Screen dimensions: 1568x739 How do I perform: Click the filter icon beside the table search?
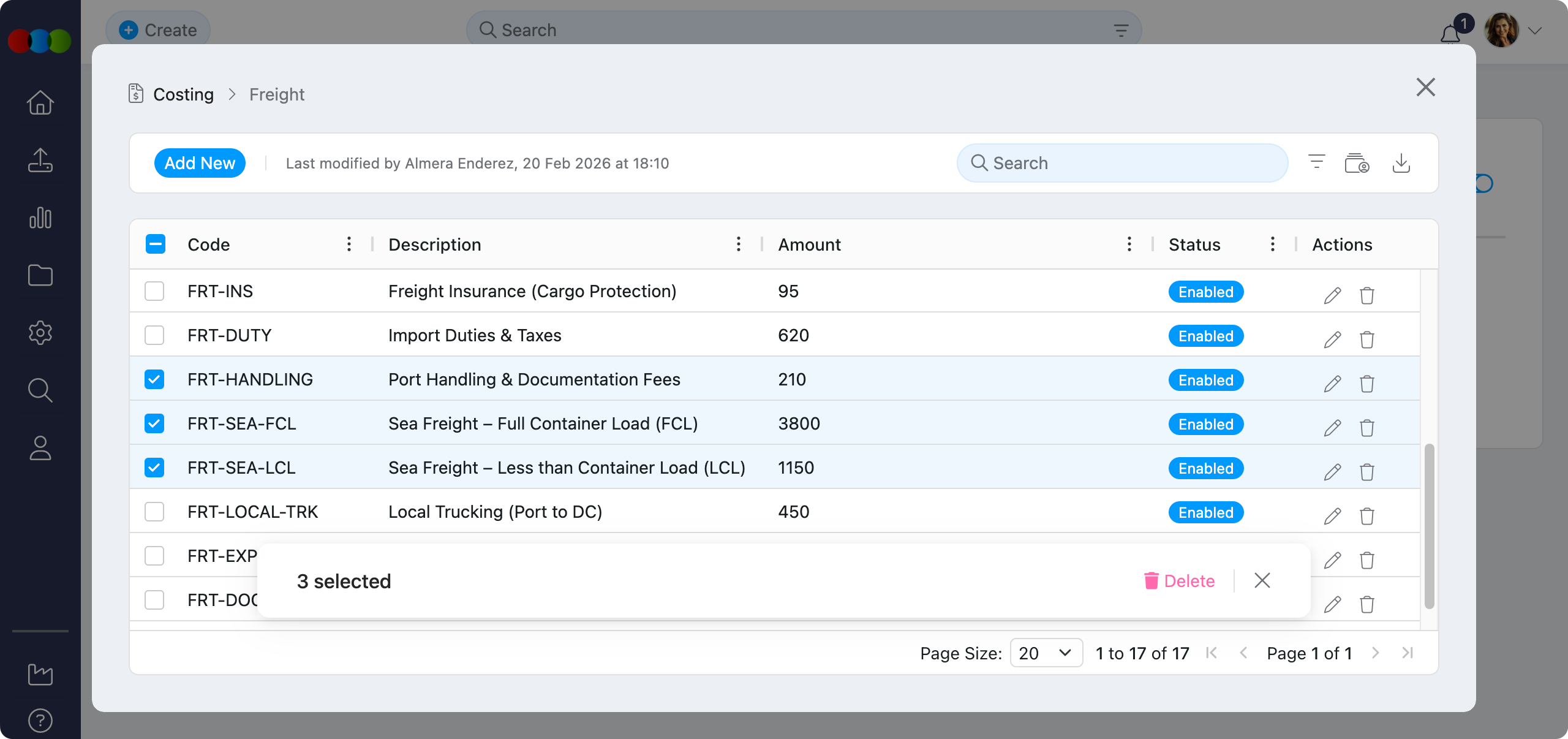(x=1316, y=162)
